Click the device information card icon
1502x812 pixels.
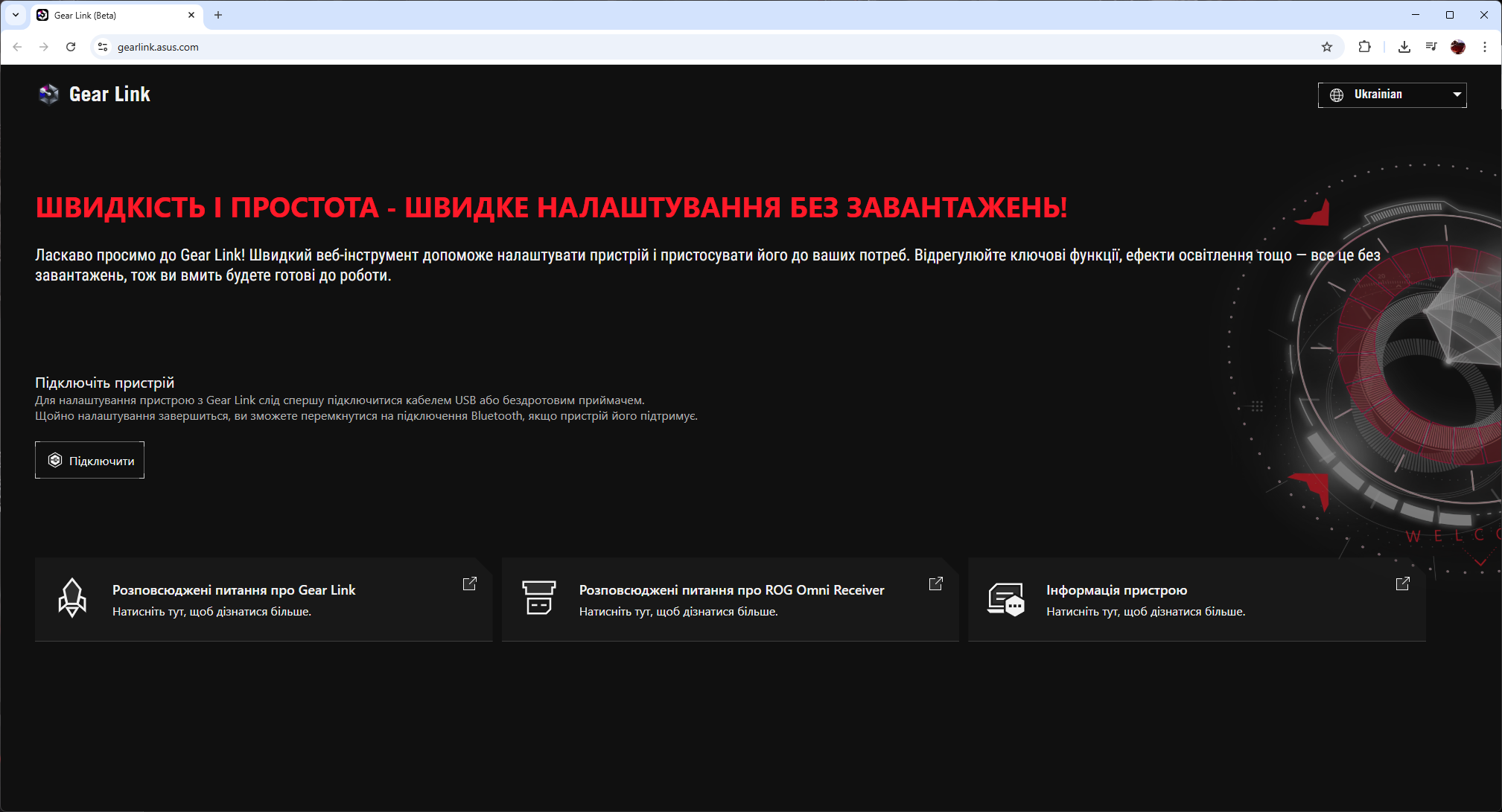pyautogui.click(x=1005, y=598)
